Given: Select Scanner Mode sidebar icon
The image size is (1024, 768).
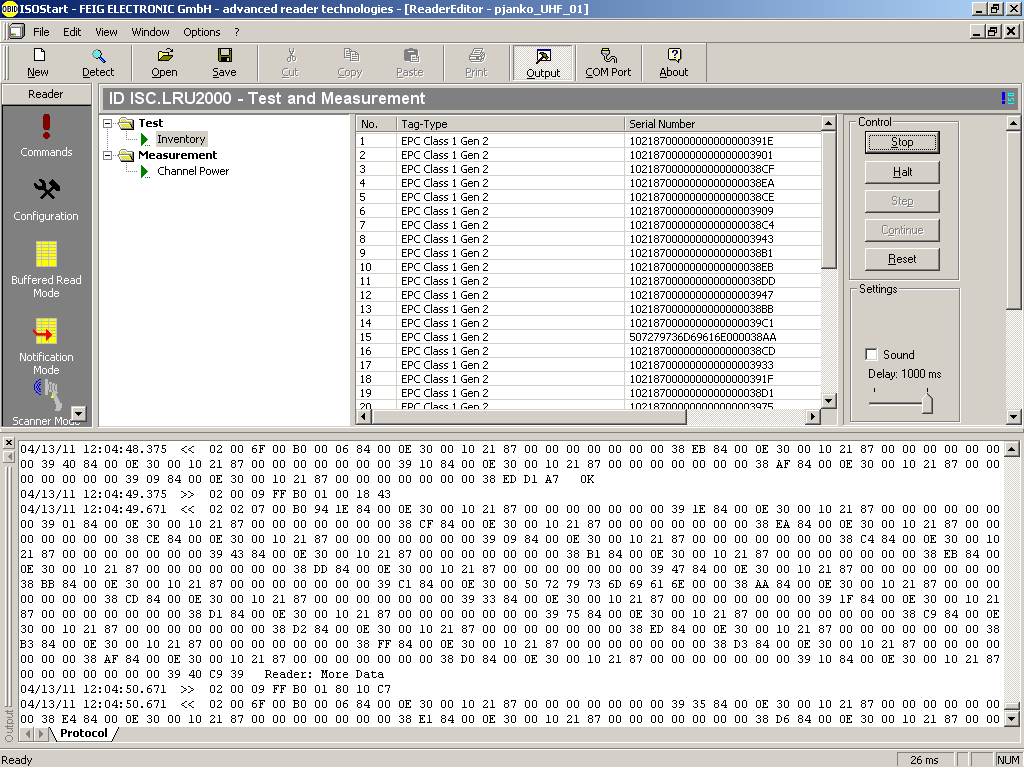Looking at the screenshot, I should pos(49,394).
